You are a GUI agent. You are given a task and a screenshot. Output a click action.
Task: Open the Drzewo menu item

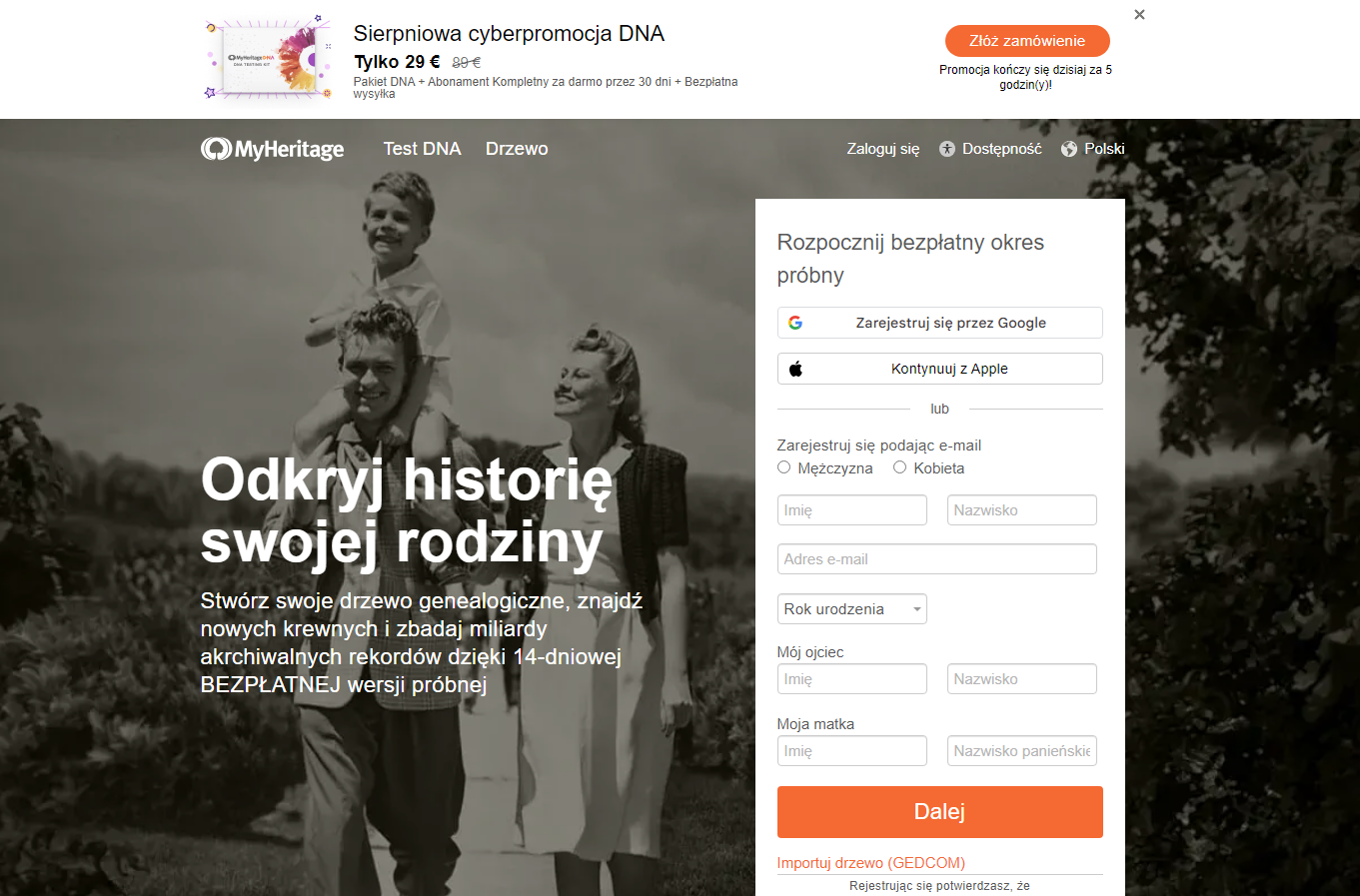(517, 149)
